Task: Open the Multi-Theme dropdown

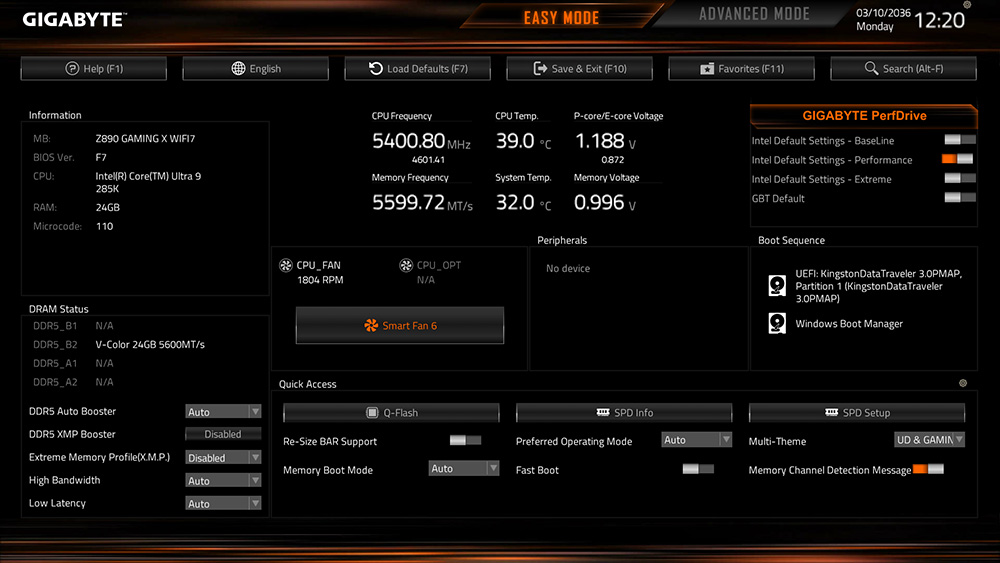Action: pos(929,440)
